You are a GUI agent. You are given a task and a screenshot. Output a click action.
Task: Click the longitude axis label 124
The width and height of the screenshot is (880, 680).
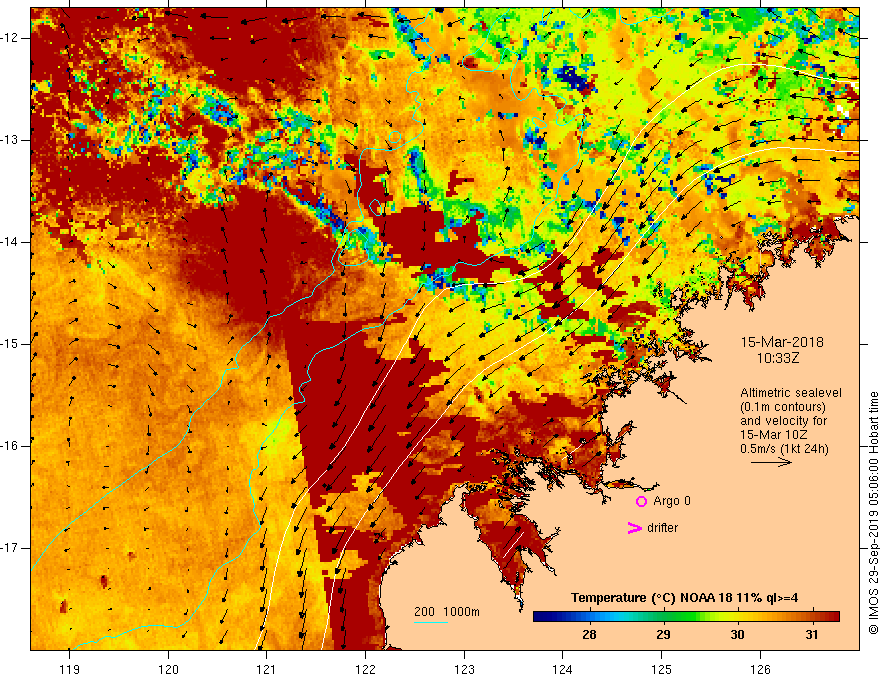(x=563, y=669)
